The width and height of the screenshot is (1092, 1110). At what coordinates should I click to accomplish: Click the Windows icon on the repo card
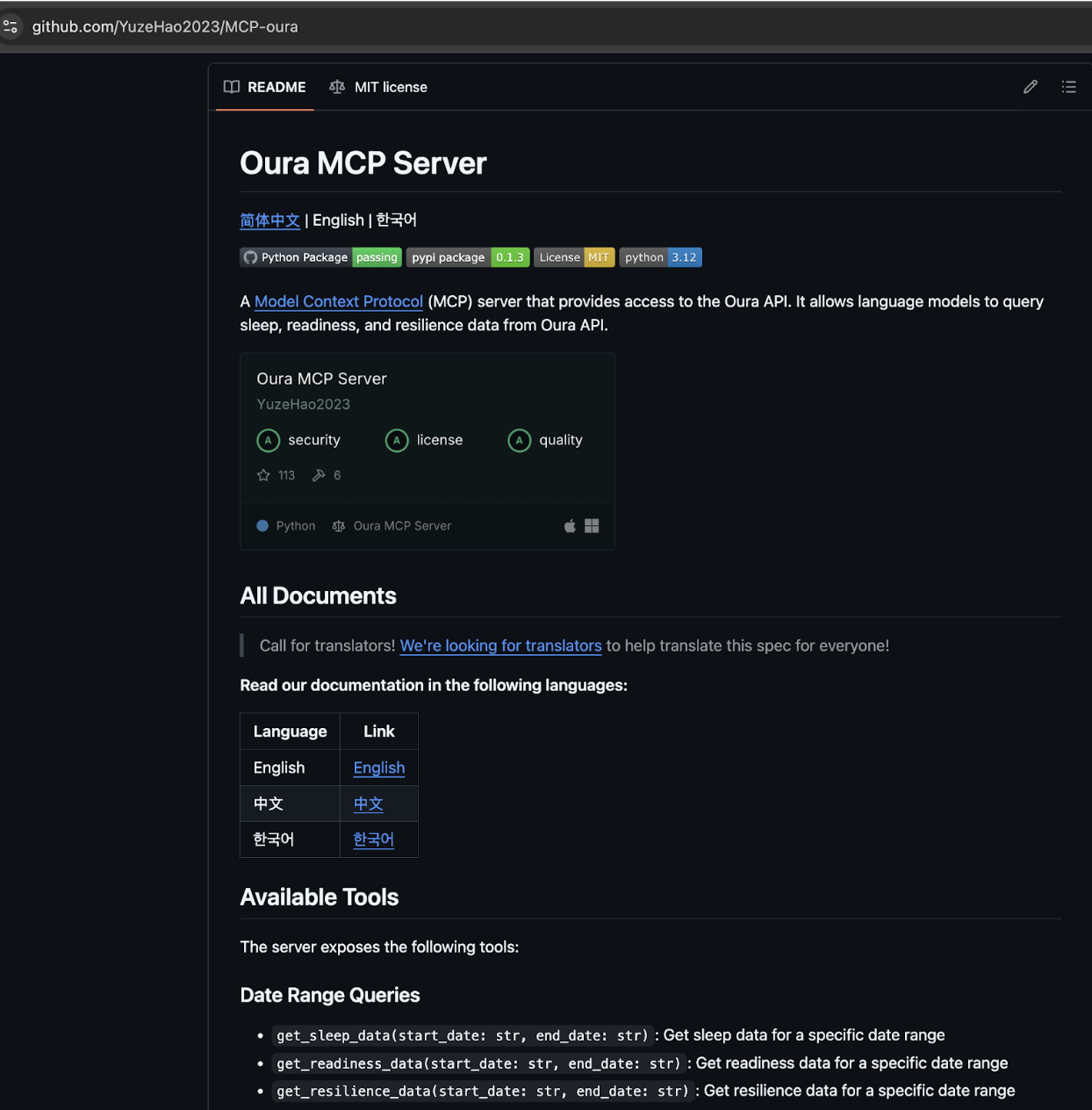coord(592,525)
